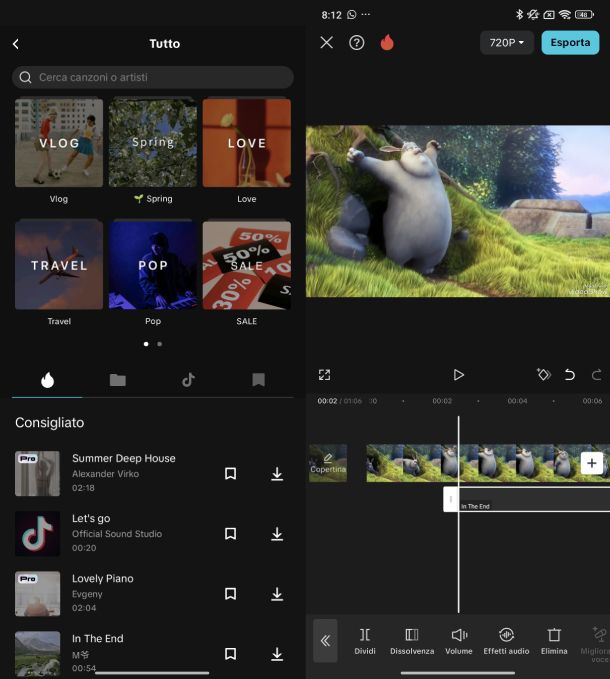Close the video editor with X
This screenshot has width=610, height=679.
point(326,42)
